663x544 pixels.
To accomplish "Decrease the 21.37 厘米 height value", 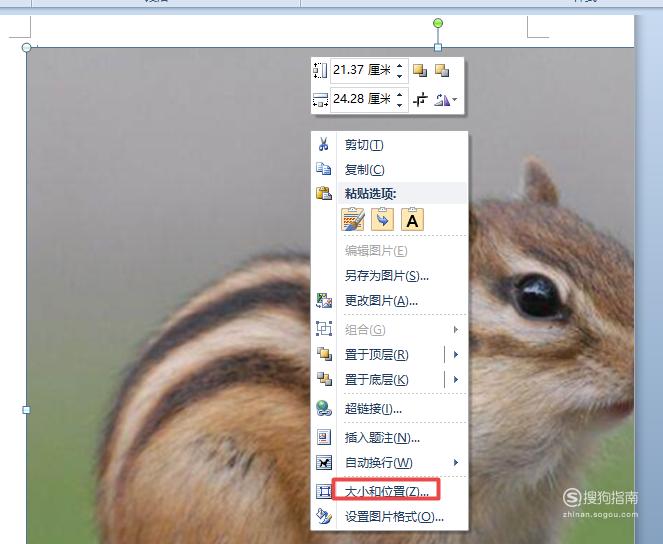I will [x=400, y=75].
